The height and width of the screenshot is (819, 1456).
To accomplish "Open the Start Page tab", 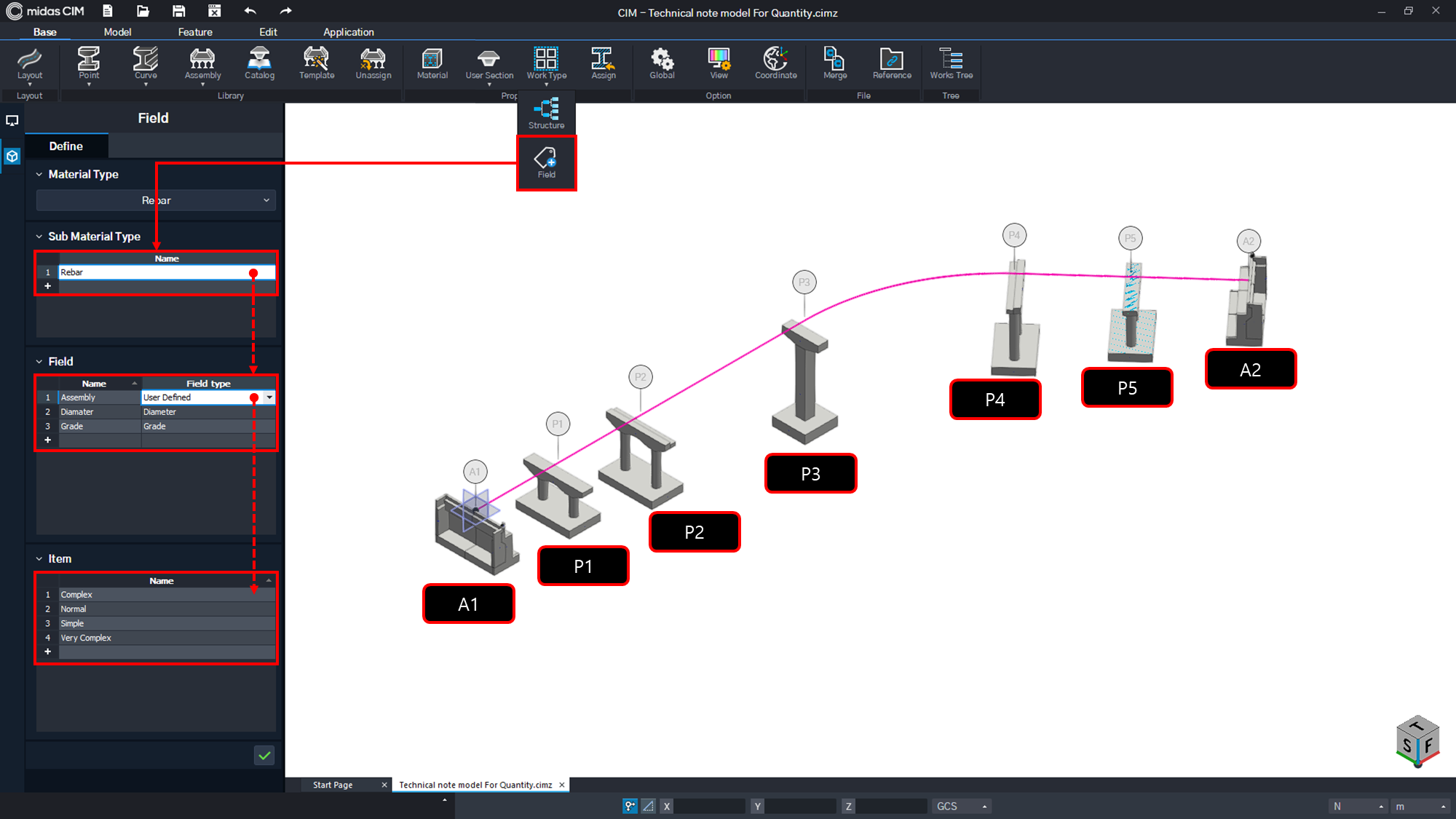I will pyautogui.click(x=333, y=785).
